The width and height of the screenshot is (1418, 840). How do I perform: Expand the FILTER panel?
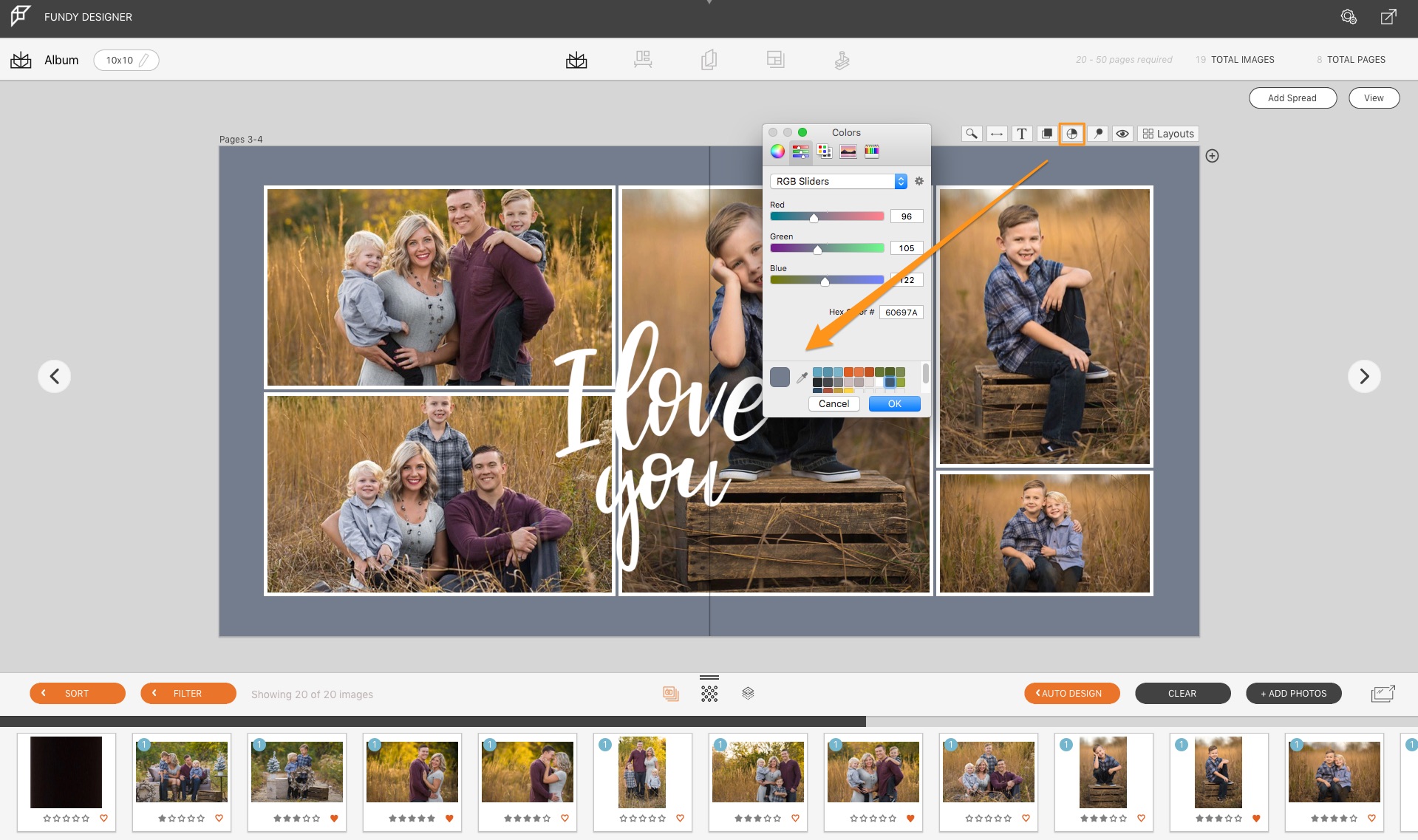coord(188,693)
